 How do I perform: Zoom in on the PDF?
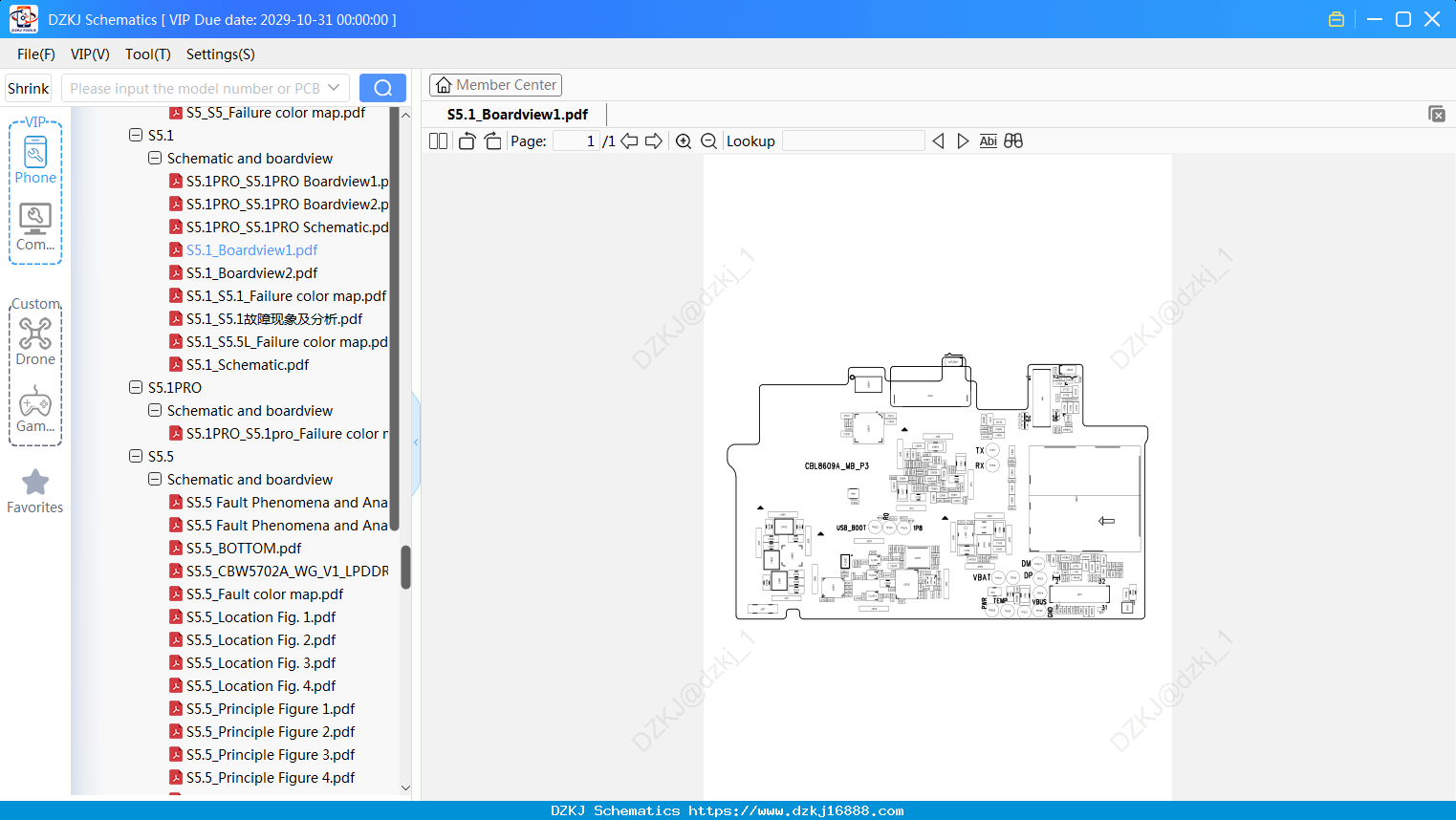tap(684, 140)
